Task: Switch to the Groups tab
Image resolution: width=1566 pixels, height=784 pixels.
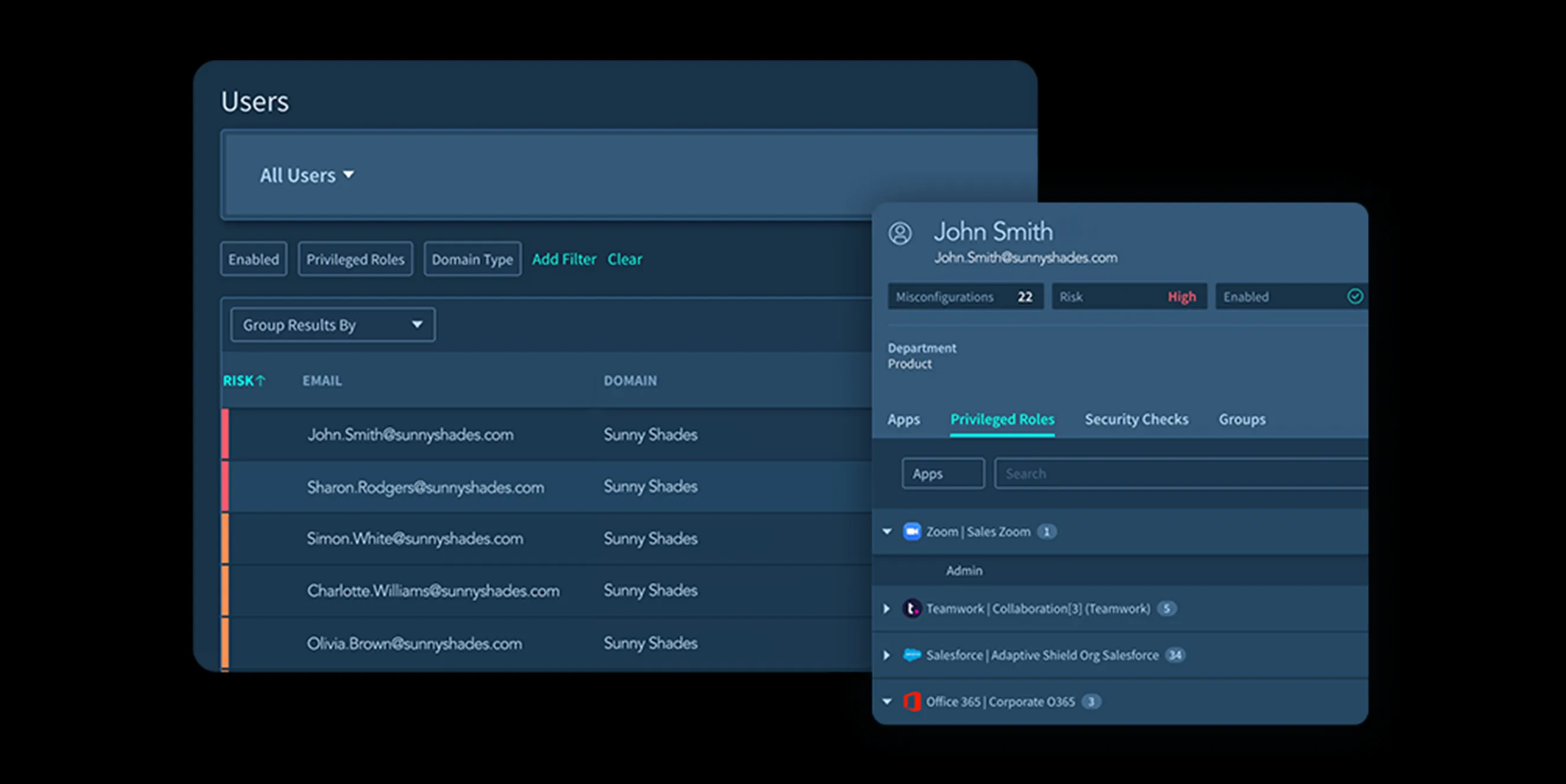Action: coord(1242,419)
